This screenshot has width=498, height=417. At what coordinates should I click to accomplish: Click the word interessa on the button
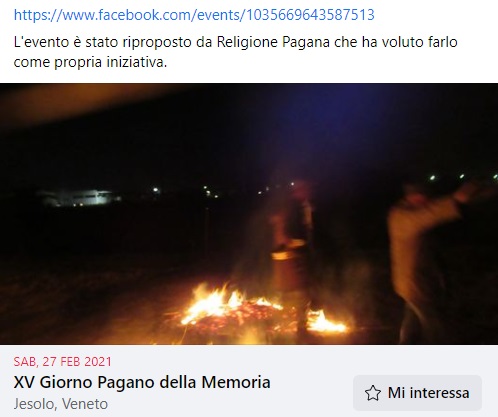pos(439,393)
